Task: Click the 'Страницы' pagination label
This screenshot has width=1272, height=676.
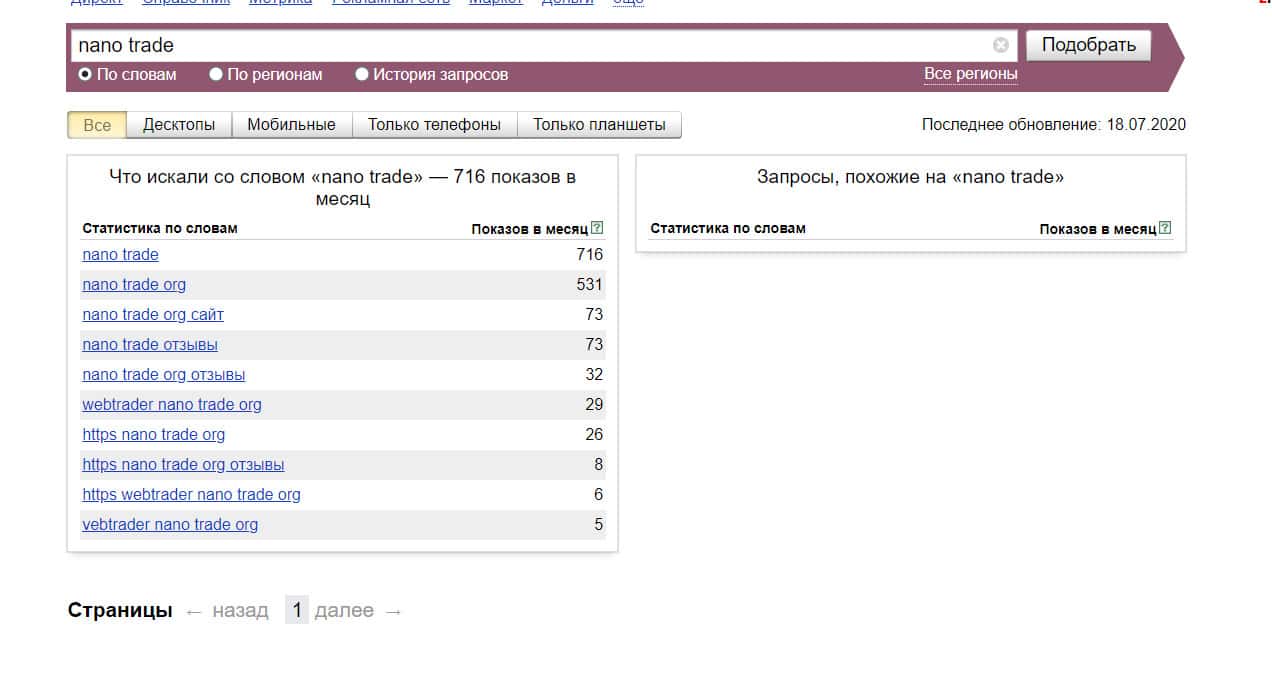Action: coord(120,610)
